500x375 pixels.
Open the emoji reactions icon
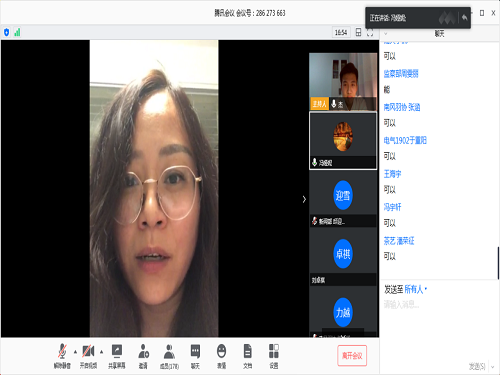[x=221, y=356]
